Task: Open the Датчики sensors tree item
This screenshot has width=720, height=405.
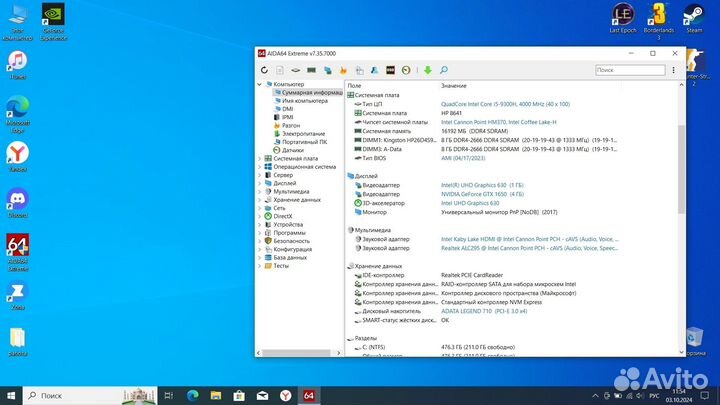Action: click(x=292, y=151)
